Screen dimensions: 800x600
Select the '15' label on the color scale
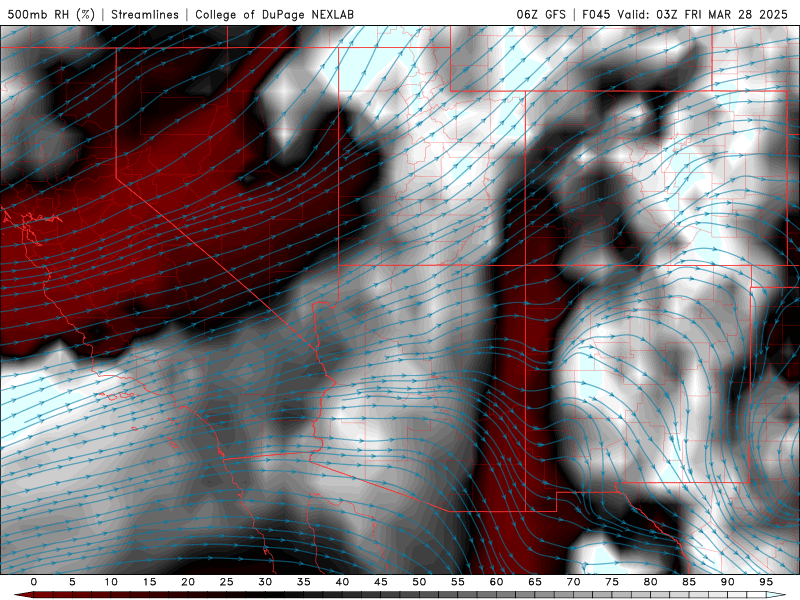149,582
